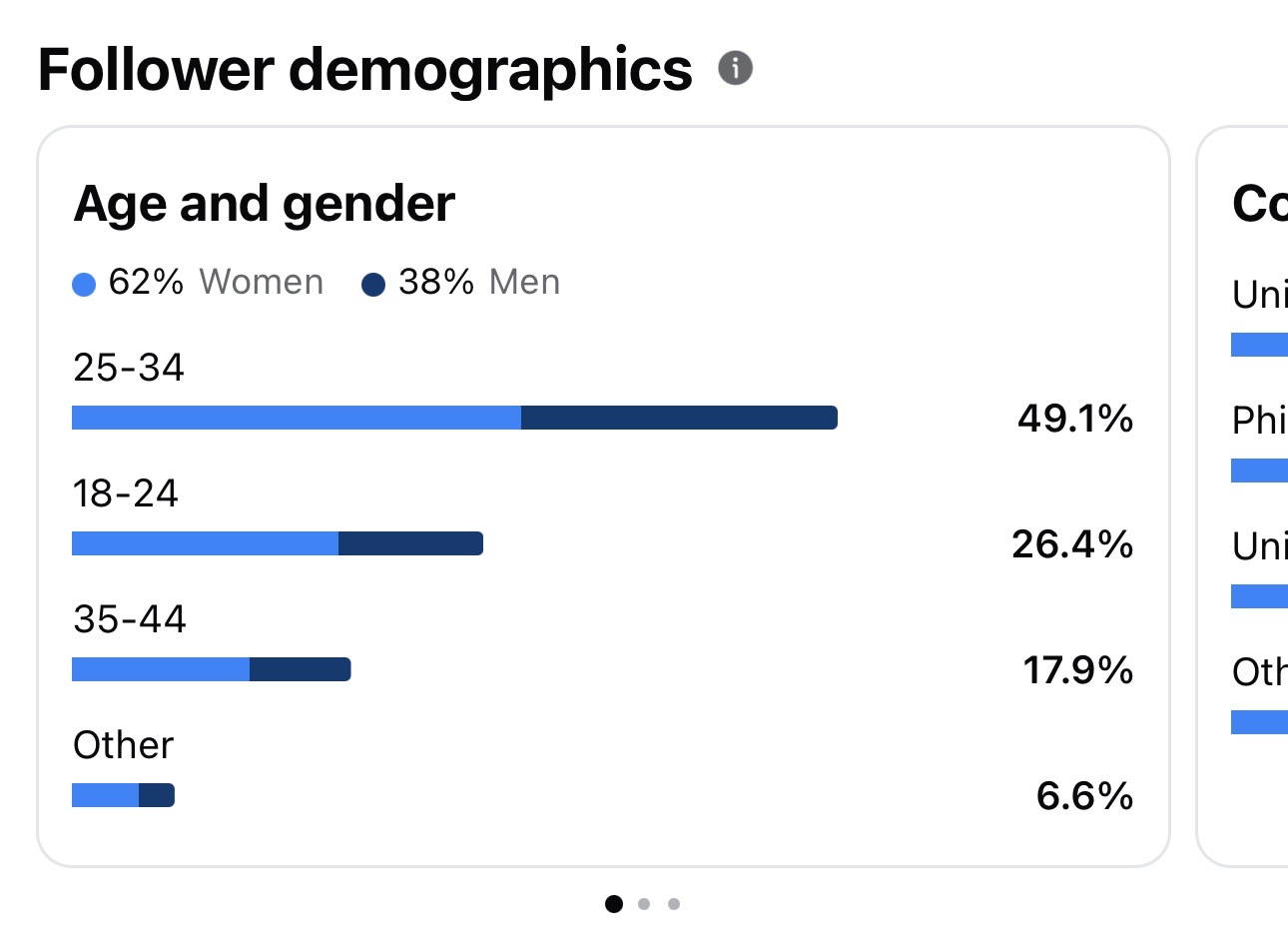This screenshot has height=950, width=1288.
Task: Click the men segment of 18-24 bar
Action: [x=410, y=543]
